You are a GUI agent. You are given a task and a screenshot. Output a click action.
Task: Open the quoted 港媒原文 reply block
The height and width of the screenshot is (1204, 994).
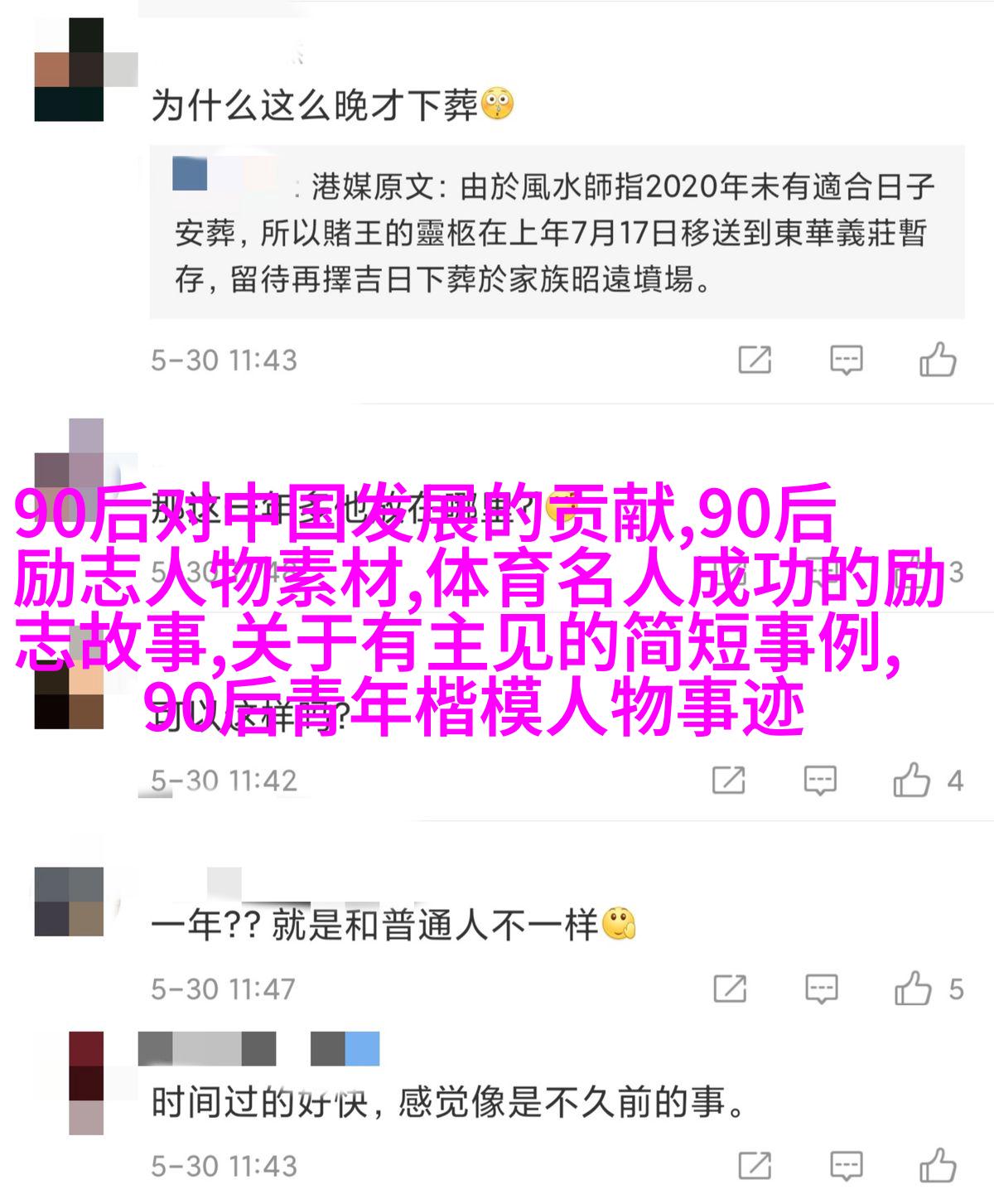(557, 232)
